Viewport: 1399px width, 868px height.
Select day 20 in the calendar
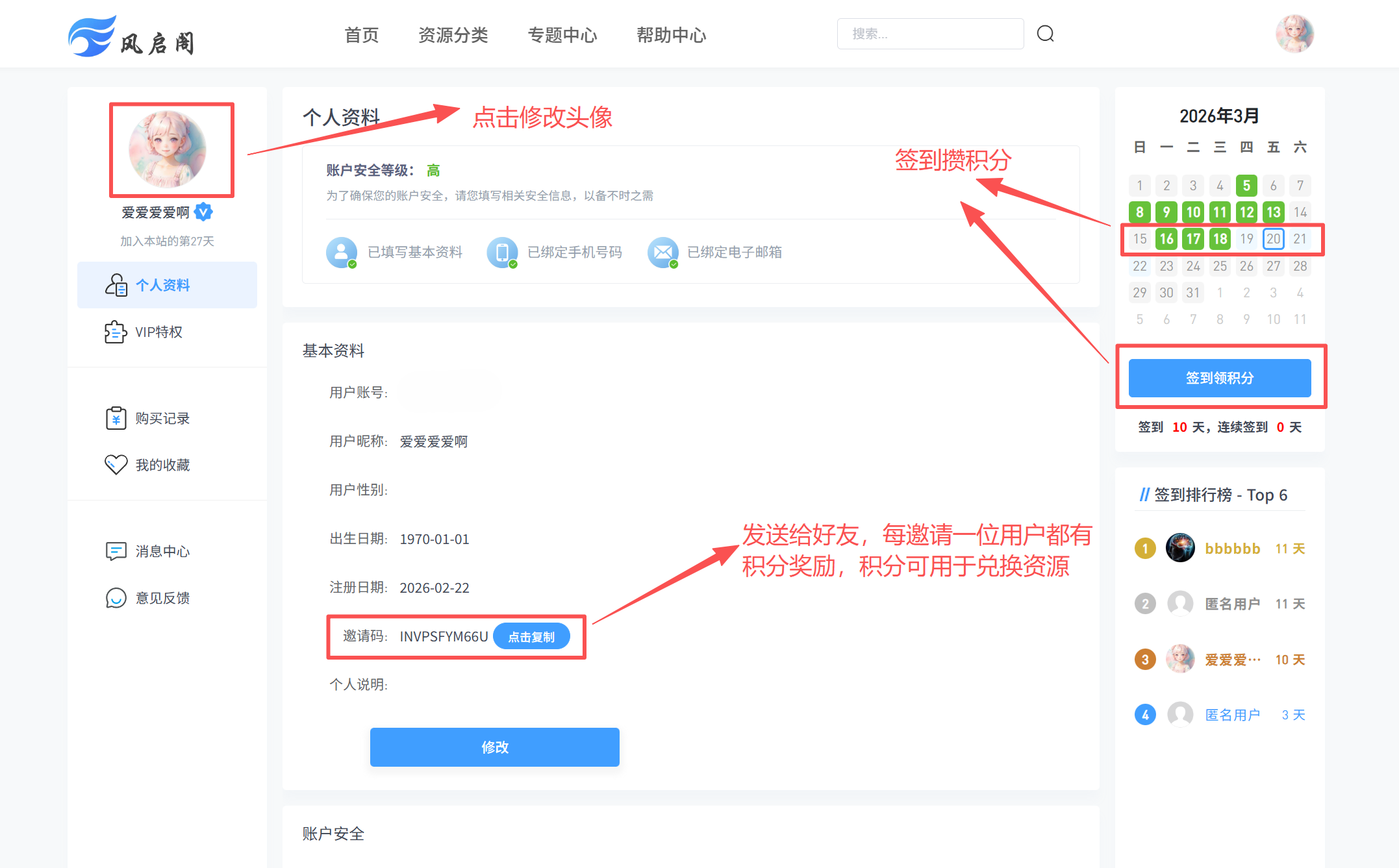1273,239
